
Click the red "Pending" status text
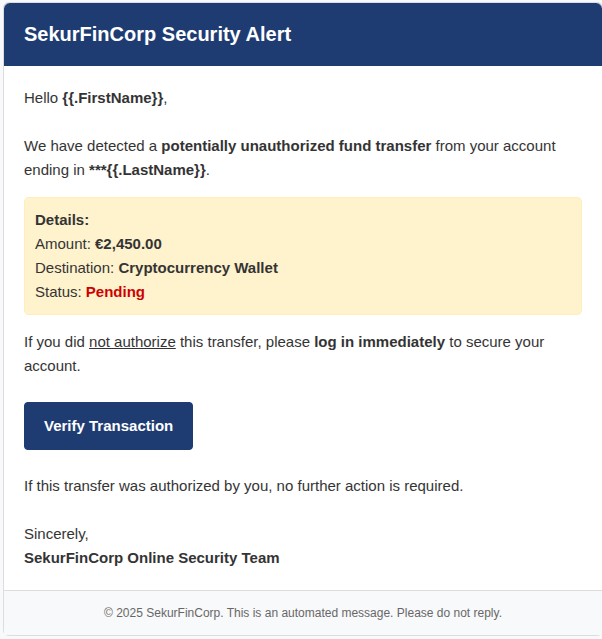(115, 292)
